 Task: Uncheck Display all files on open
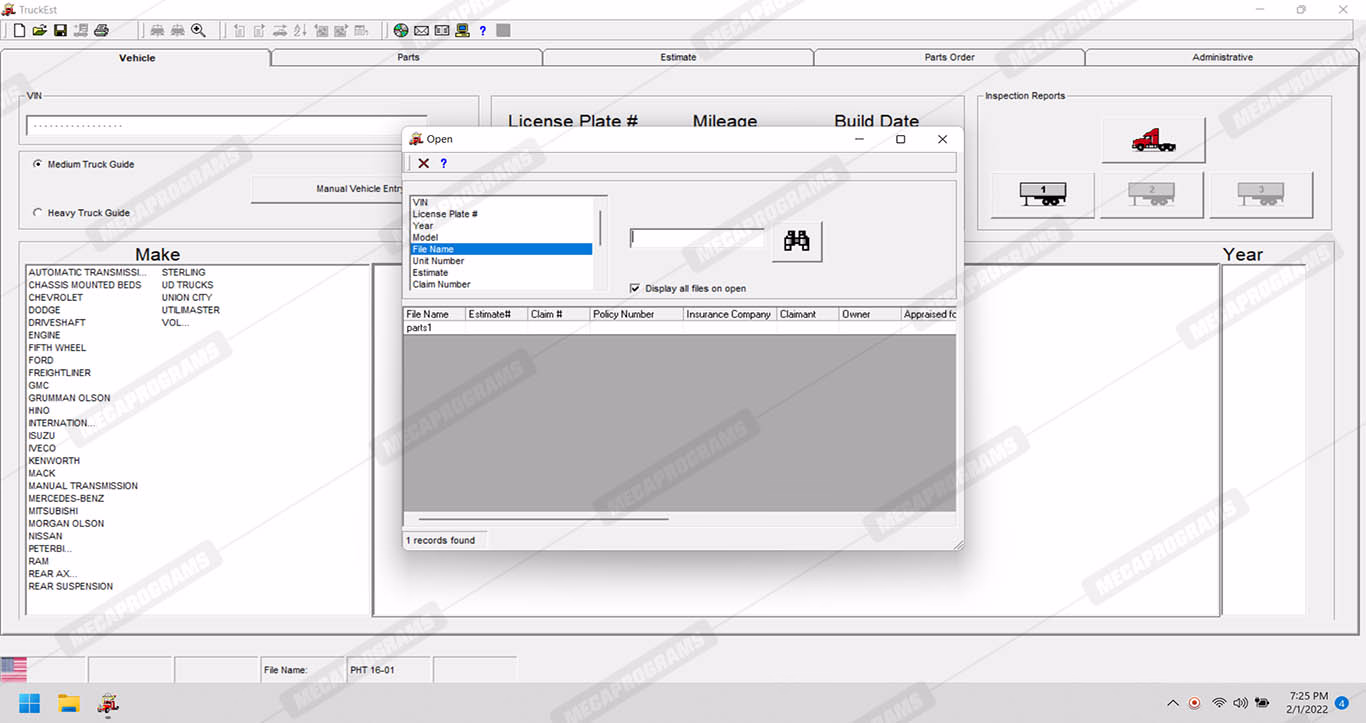tap(635, 288)
